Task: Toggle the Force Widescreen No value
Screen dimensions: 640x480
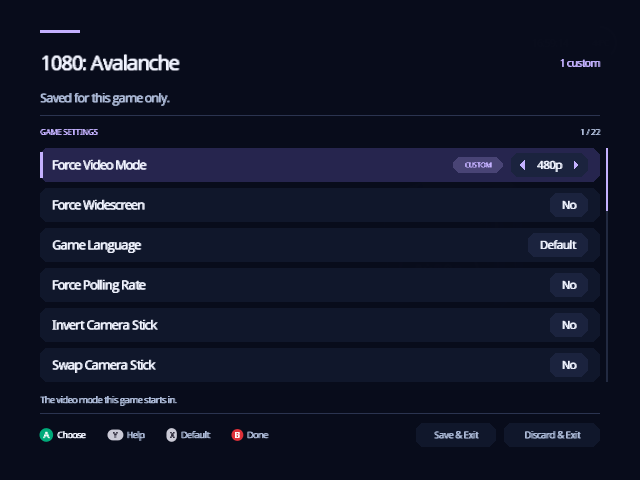Action: click(x=569, y=205)
